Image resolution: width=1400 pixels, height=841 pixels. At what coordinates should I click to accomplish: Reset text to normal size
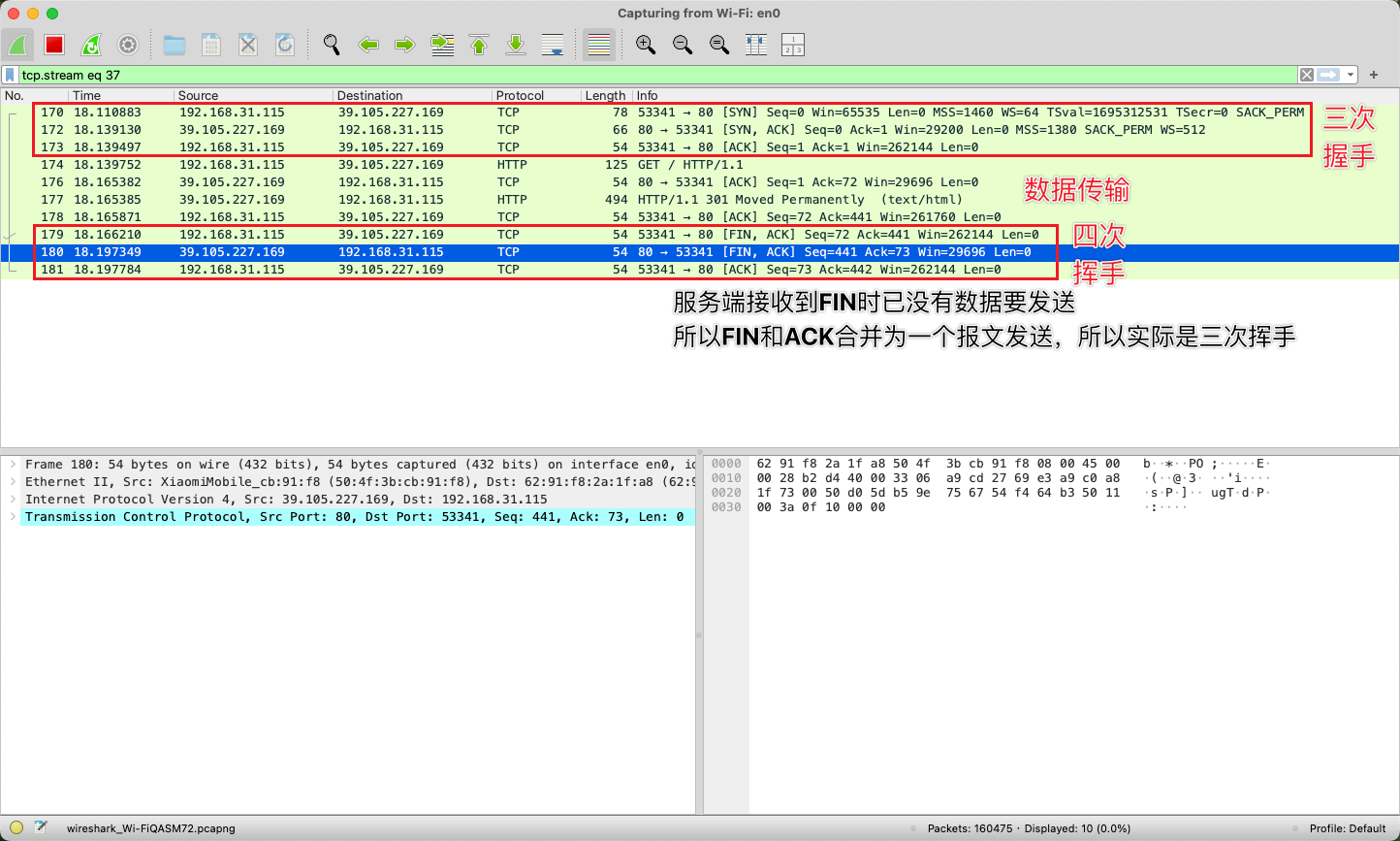719,45
